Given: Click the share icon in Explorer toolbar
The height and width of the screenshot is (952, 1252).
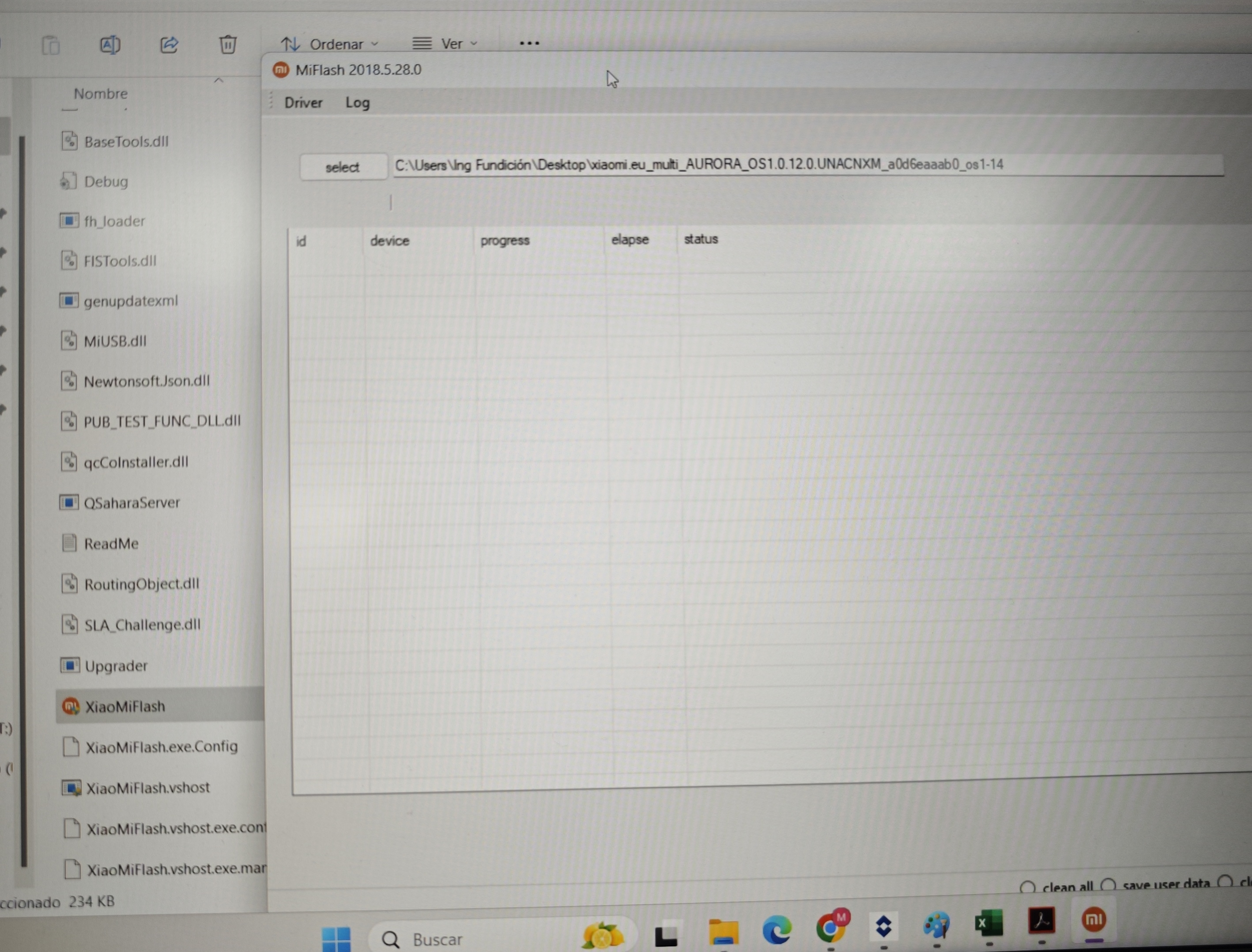Looking at the screenshot, I should [169, 44].
